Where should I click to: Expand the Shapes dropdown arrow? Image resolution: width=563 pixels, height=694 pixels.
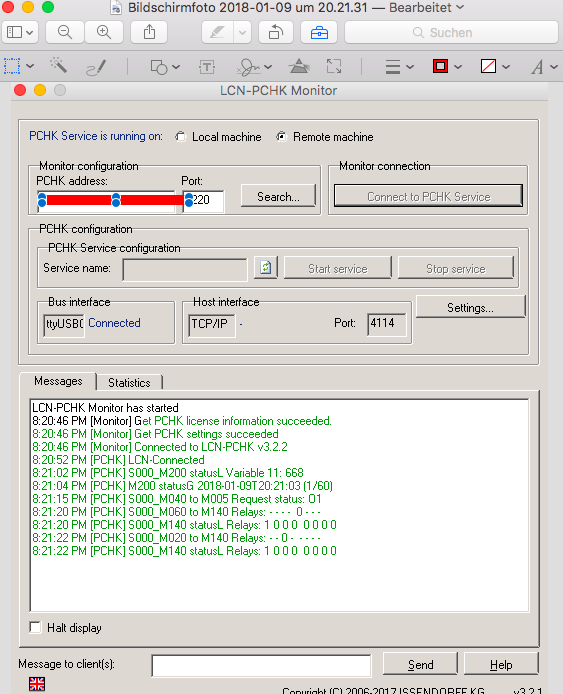coord(176,67)
